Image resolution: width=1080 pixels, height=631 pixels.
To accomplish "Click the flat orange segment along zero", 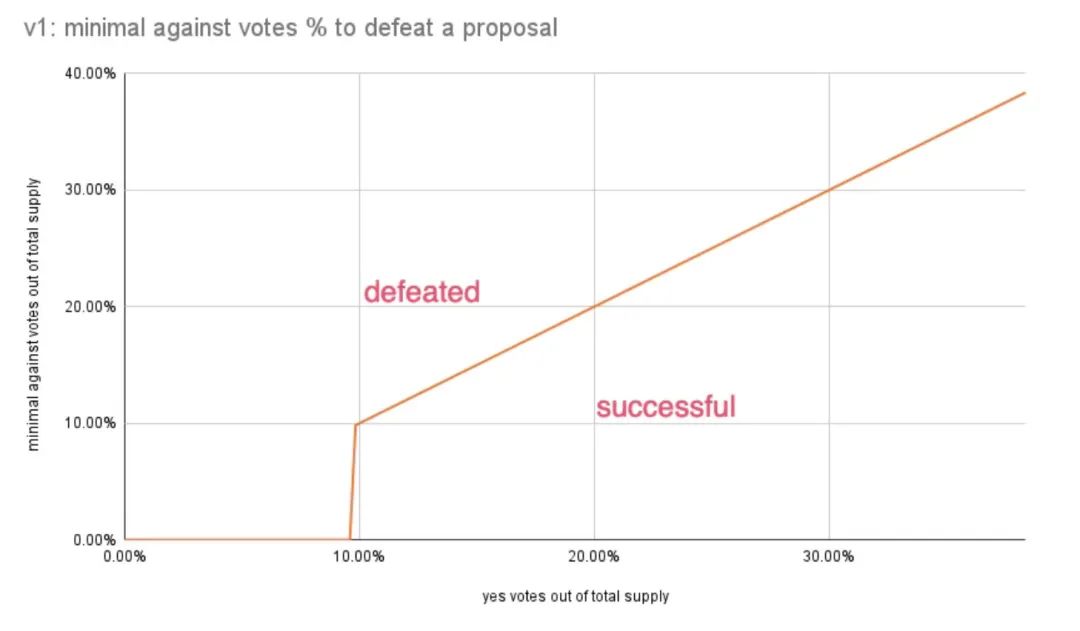I will pos(238,539).
